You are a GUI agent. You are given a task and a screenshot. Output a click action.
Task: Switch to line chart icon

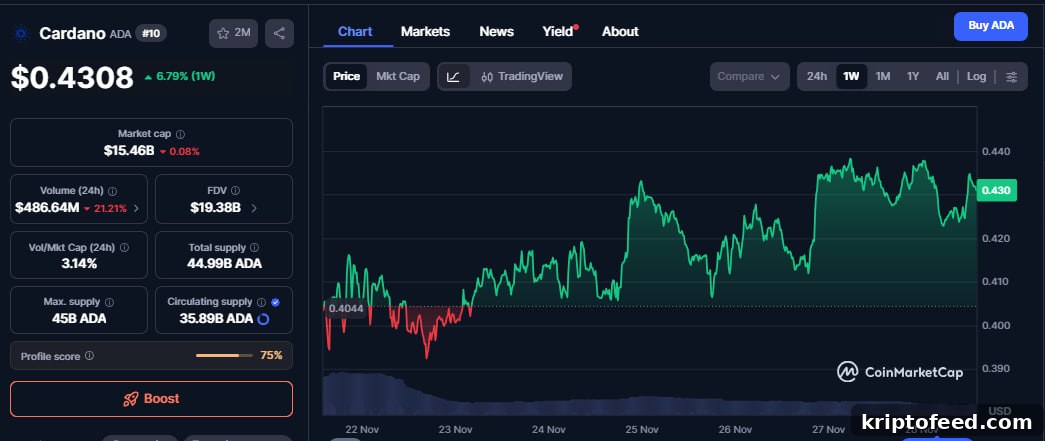pos(453,77)
